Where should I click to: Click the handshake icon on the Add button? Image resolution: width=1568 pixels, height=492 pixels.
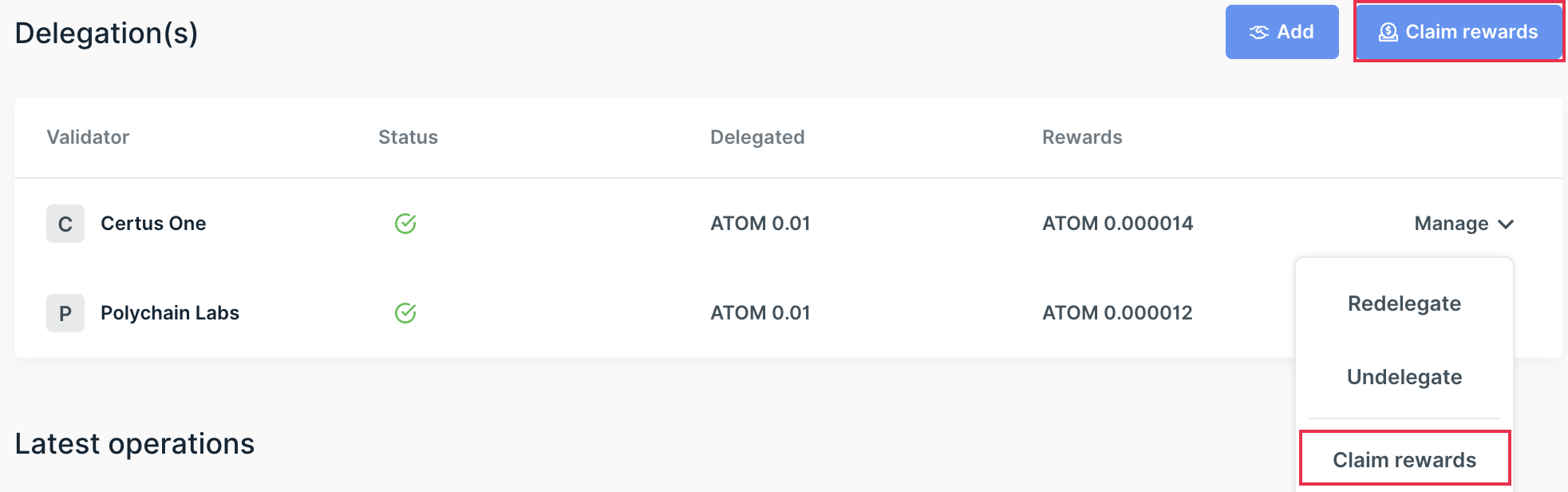pos(1259,32)
